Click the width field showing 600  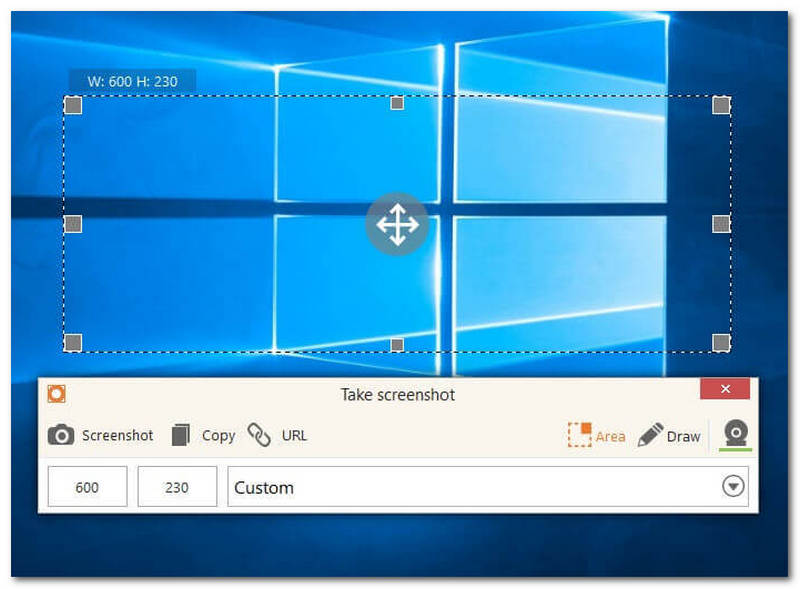click(x=87, y=486)
